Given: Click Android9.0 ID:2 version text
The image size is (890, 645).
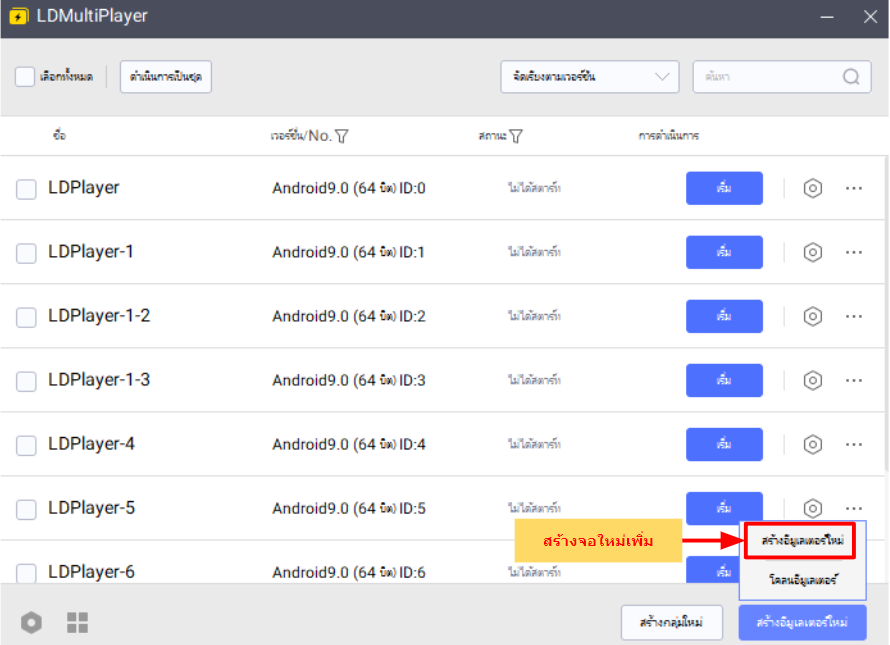Looking at the screenshot, I should [x=349, y=316].
